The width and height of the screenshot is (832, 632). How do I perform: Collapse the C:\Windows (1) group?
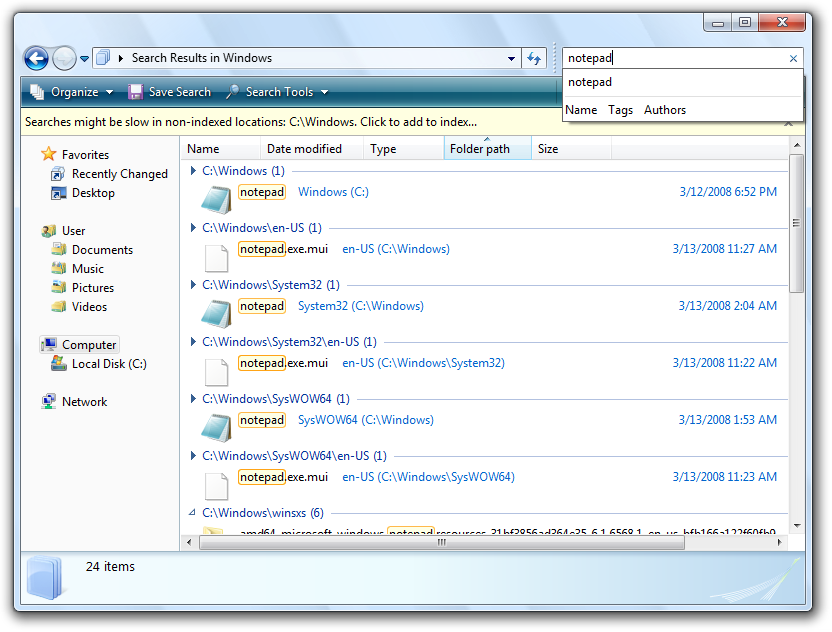click(x=193, y=171)
